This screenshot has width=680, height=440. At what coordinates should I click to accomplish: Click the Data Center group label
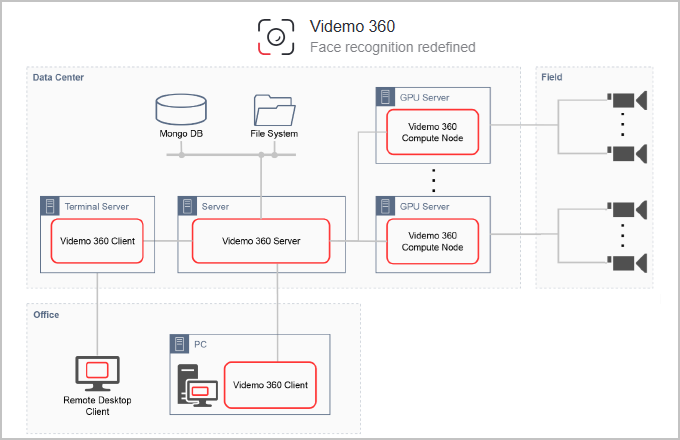tap(58, 77)
